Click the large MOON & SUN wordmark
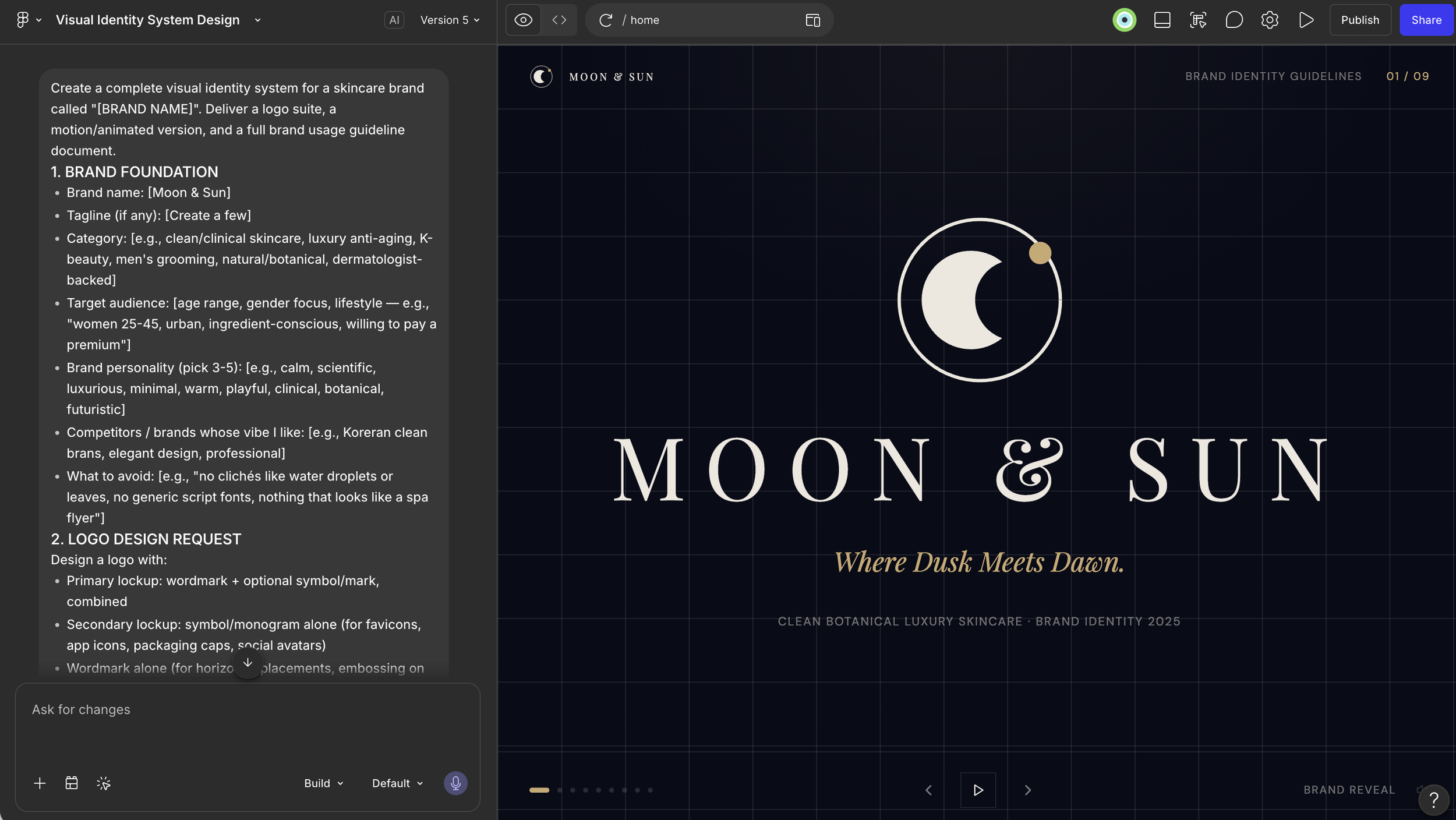Viewport: 1456px width, 820px height. point(971,470)
